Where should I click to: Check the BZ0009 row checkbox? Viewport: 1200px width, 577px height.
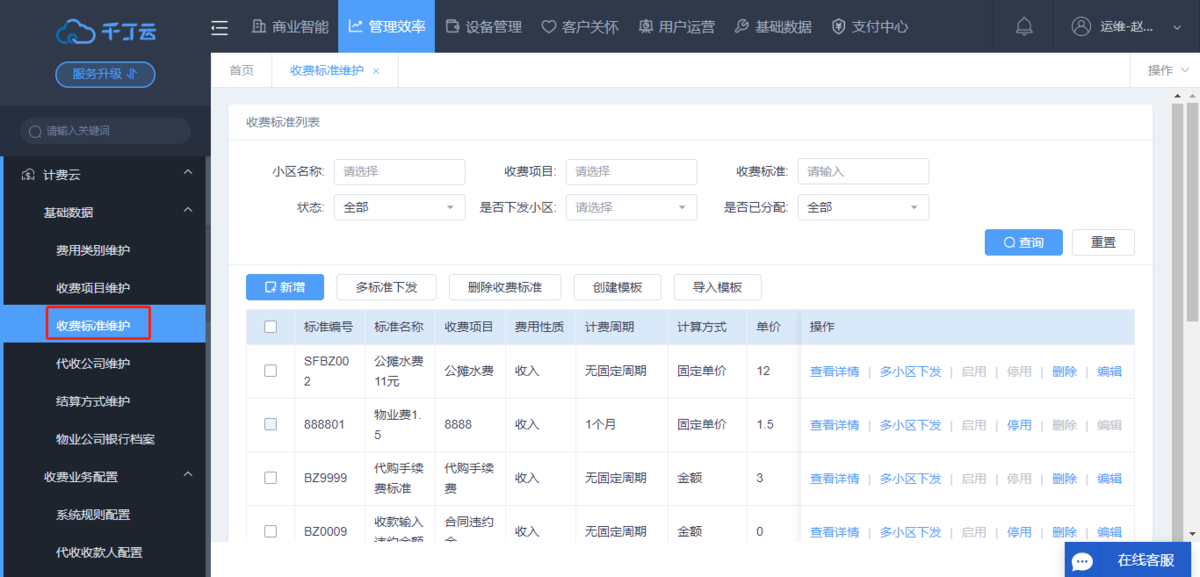tap(270, 532)
